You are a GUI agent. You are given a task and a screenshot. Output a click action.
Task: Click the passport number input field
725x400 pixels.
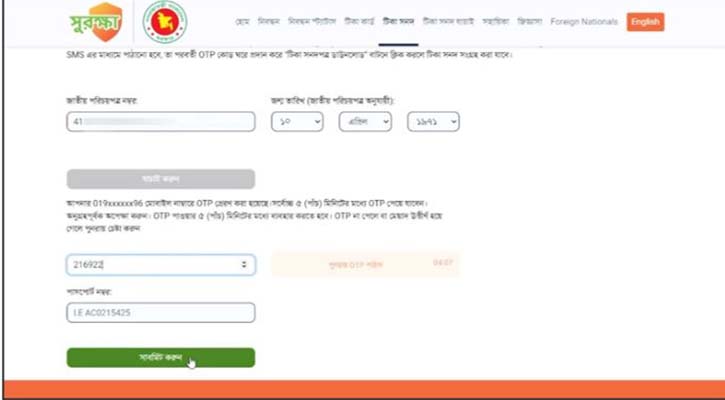[x=161, y=313]
